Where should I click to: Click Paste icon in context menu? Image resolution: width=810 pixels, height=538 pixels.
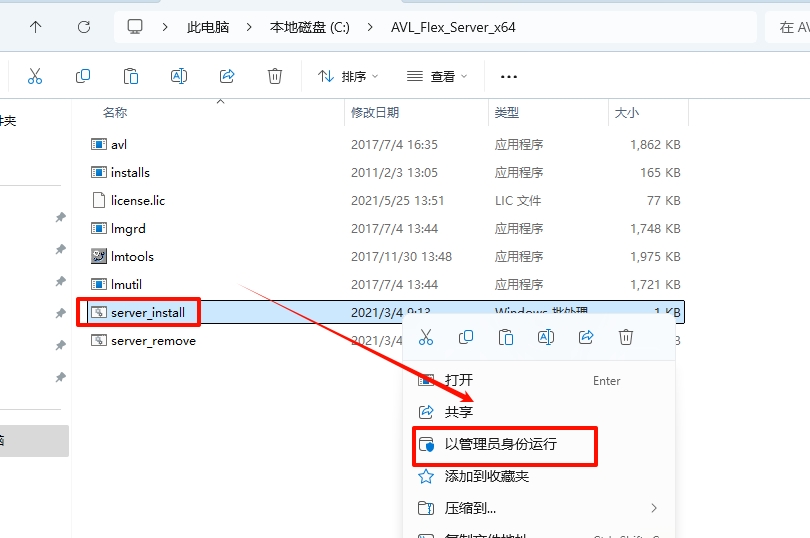tap(506, 337)
